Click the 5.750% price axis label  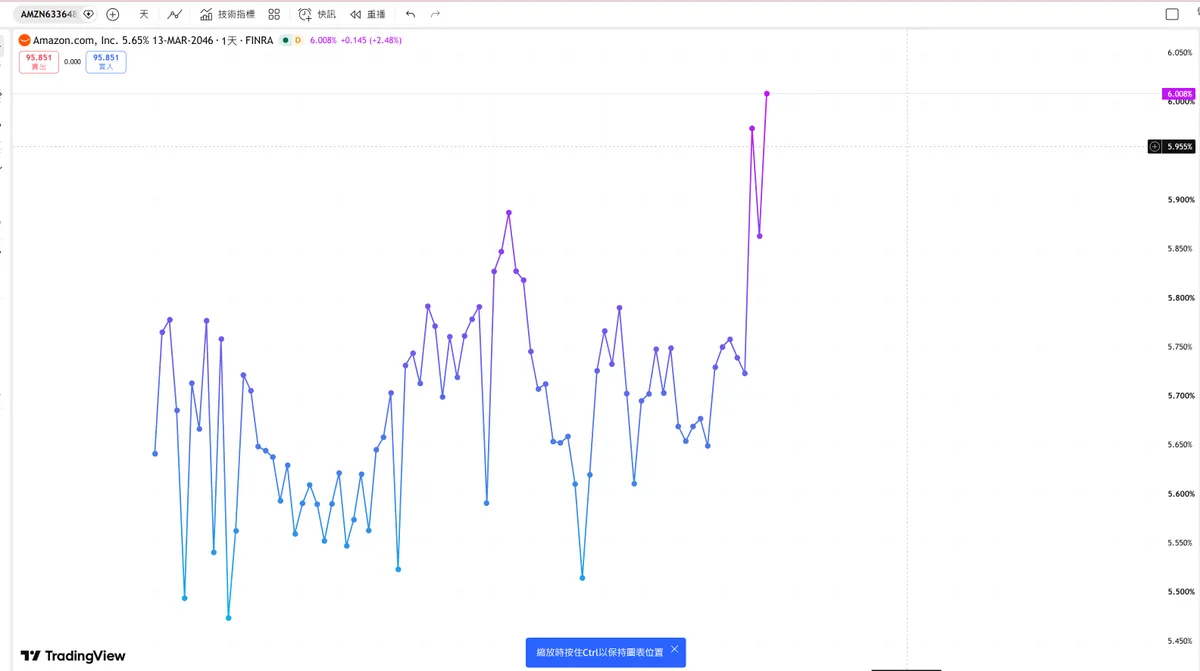(1181, 347)
